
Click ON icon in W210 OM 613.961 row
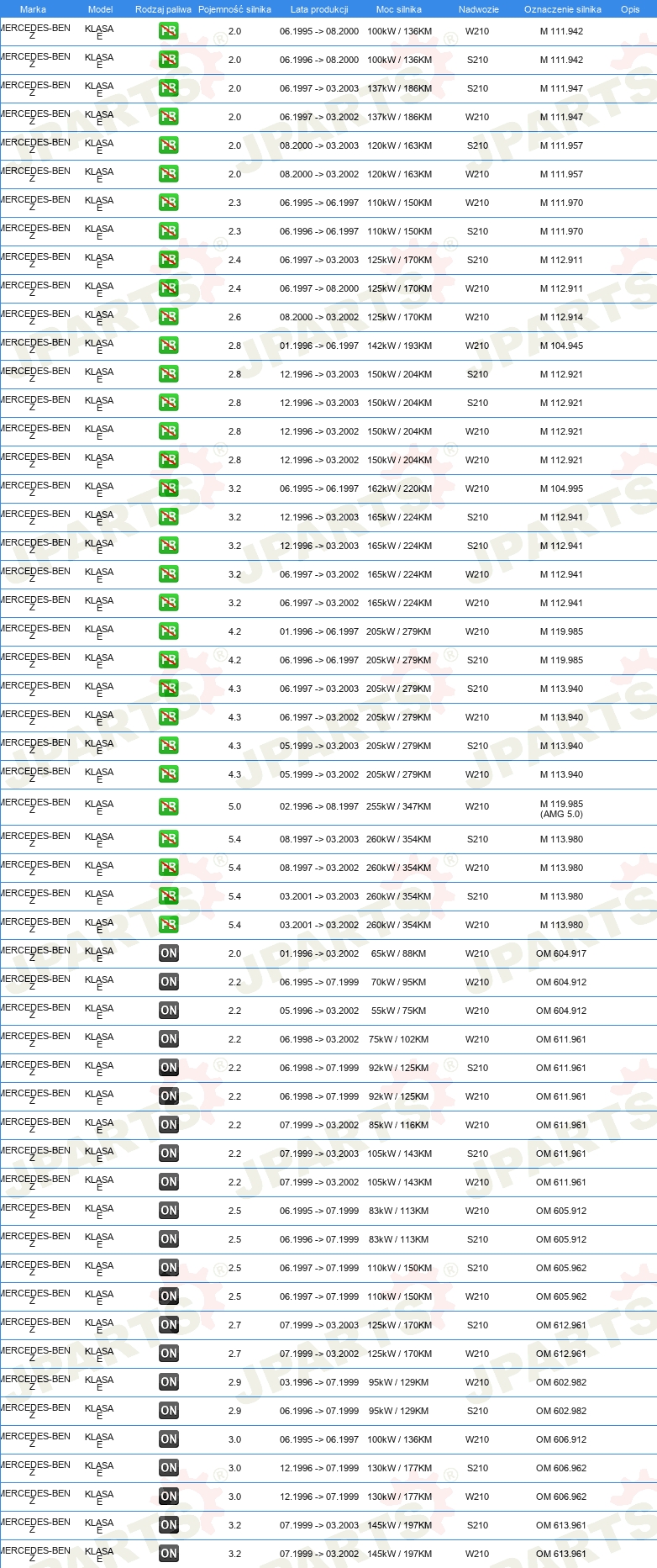point(169,1554)
